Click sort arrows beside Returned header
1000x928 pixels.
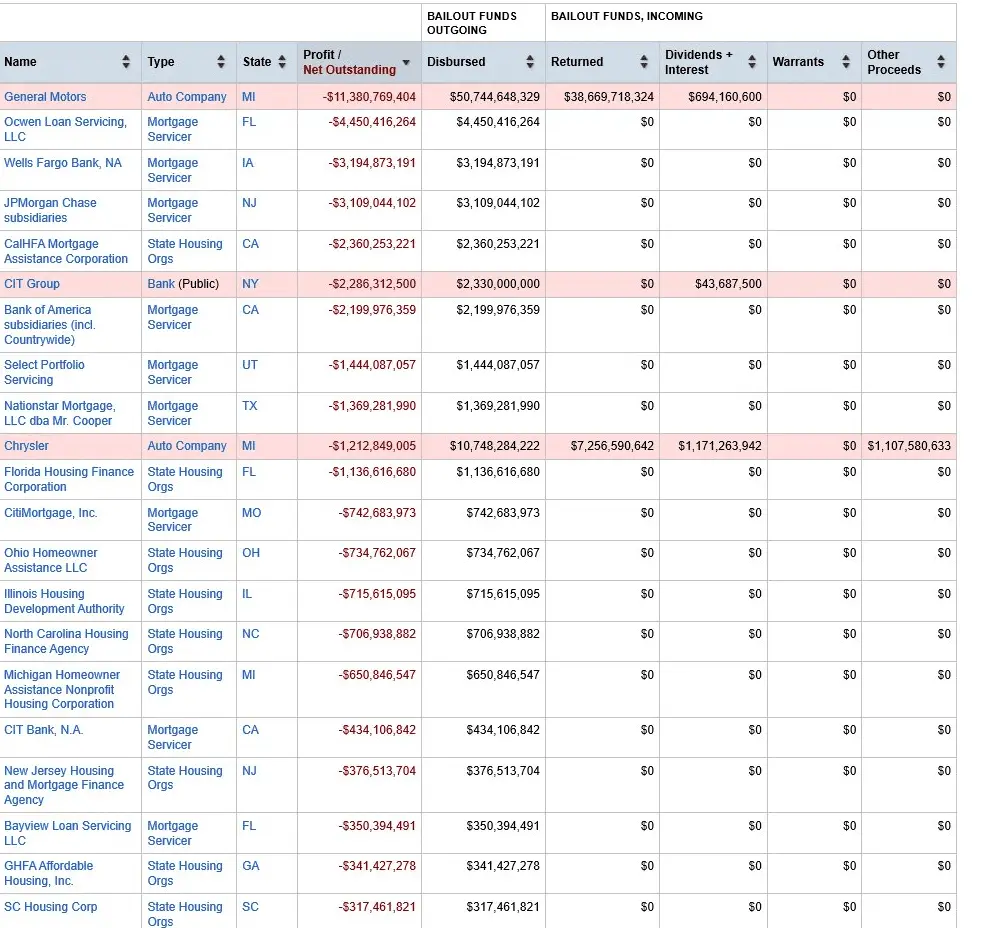(644, 62)
